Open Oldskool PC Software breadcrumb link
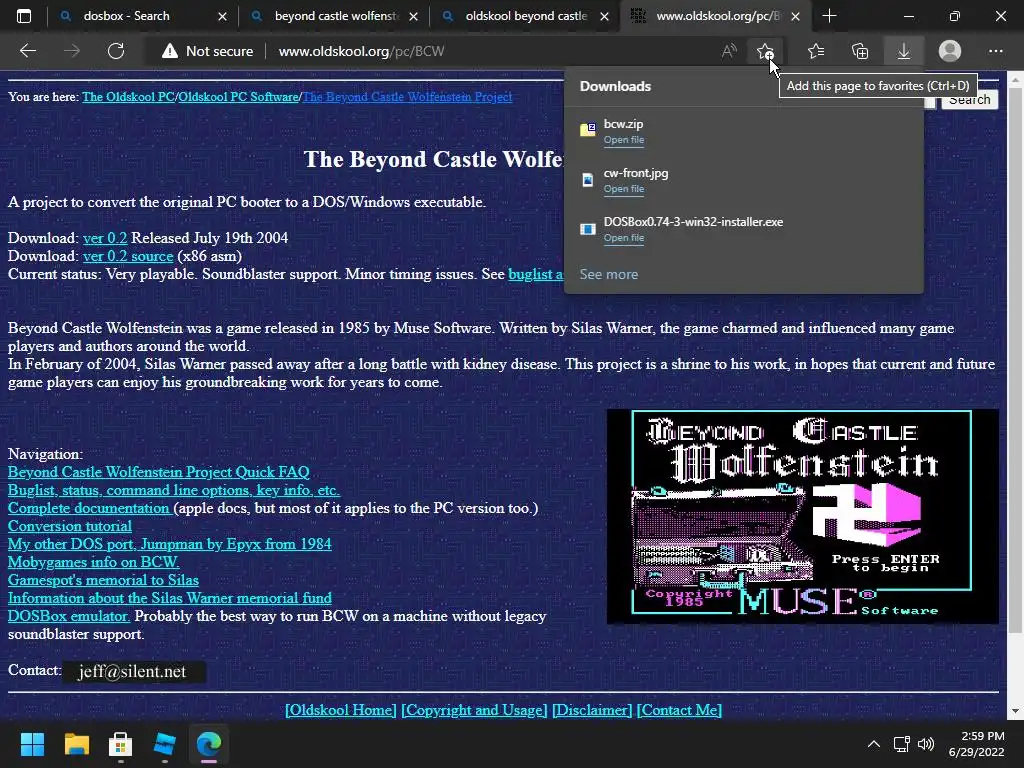The width and height of the screenshot is (1024, 768). (238, 97)
